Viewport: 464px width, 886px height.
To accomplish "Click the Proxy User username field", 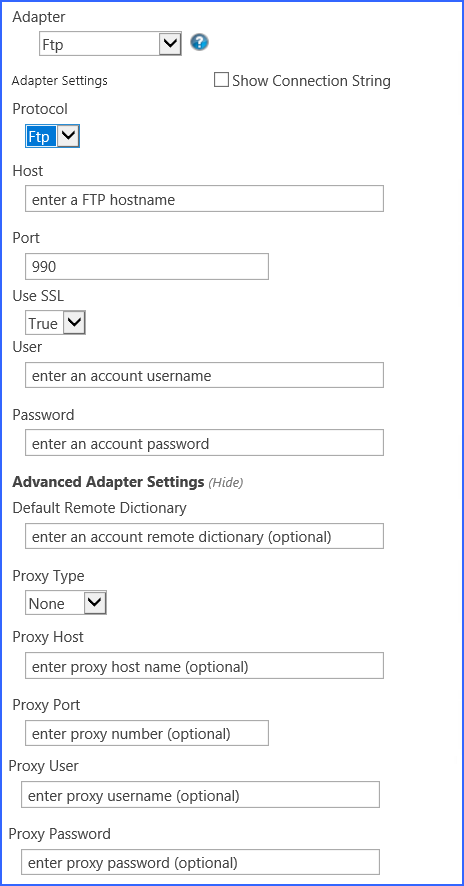I will (x=200, y=795).
